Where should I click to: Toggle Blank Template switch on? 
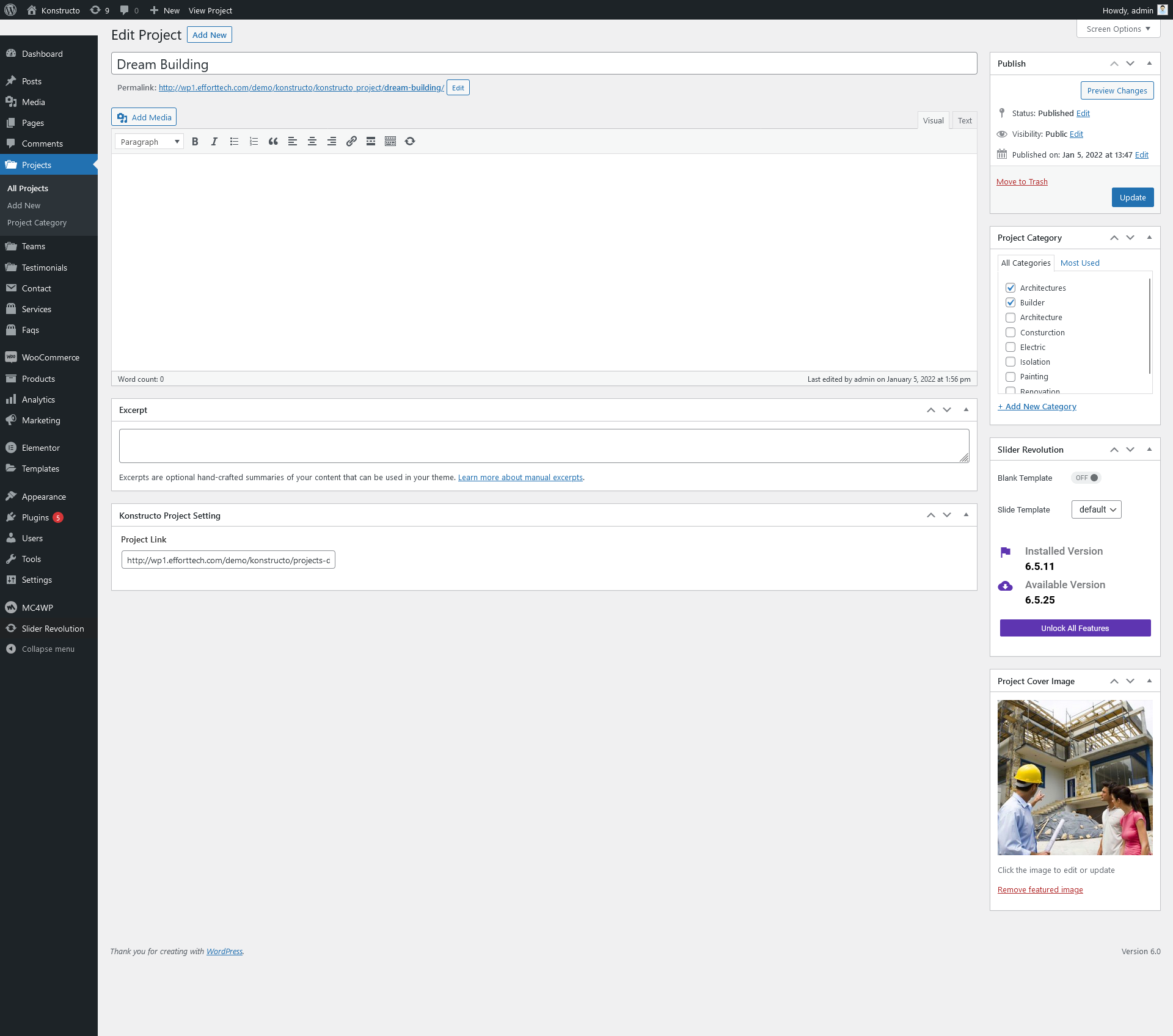(1086, 478)
